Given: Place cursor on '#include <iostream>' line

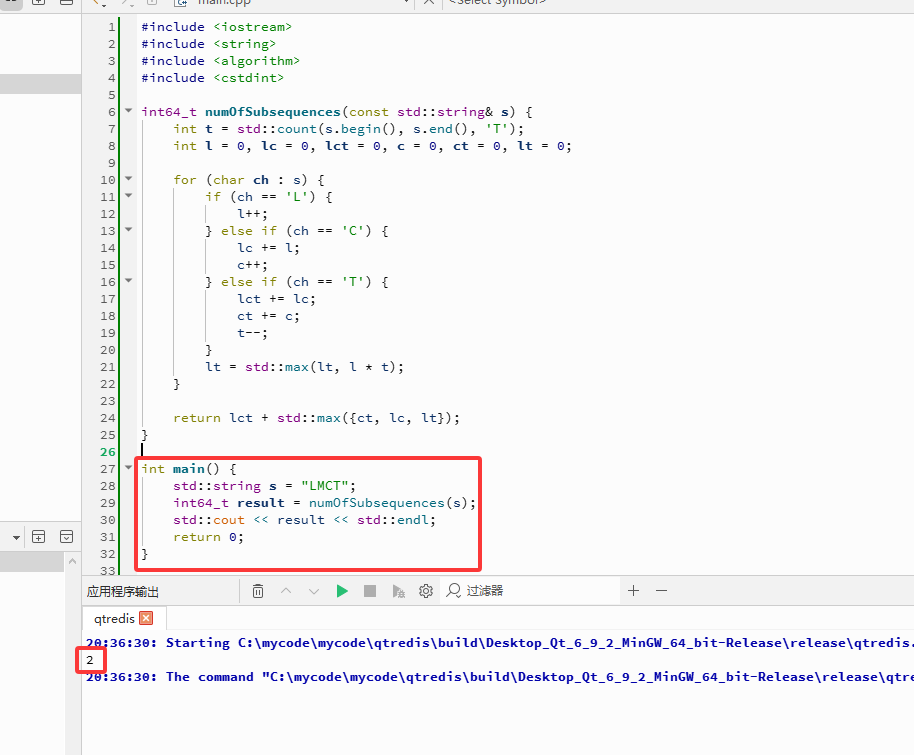Looking at the screenshot, I should 216,27.
